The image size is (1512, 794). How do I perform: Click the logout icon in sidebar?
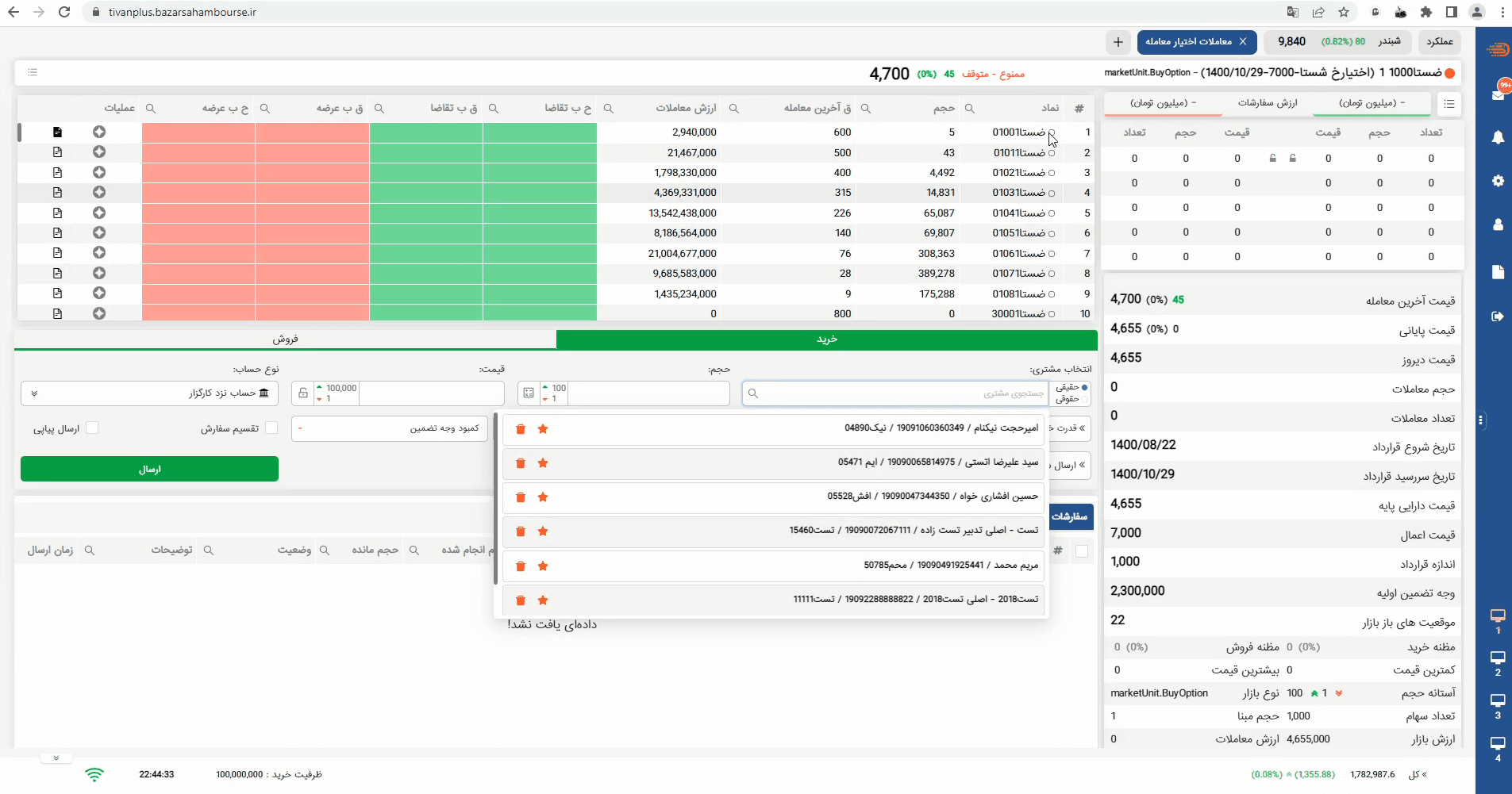pos(1498,316)
